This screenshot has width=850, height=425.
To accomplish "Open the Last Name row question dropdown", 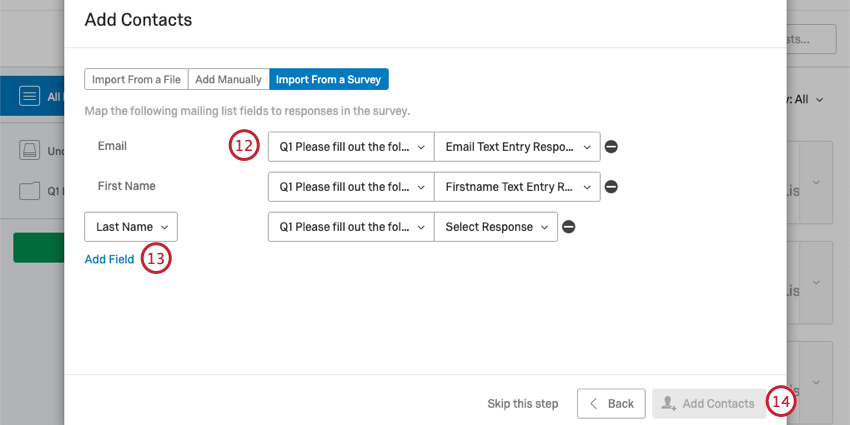I will pos(351,227).
